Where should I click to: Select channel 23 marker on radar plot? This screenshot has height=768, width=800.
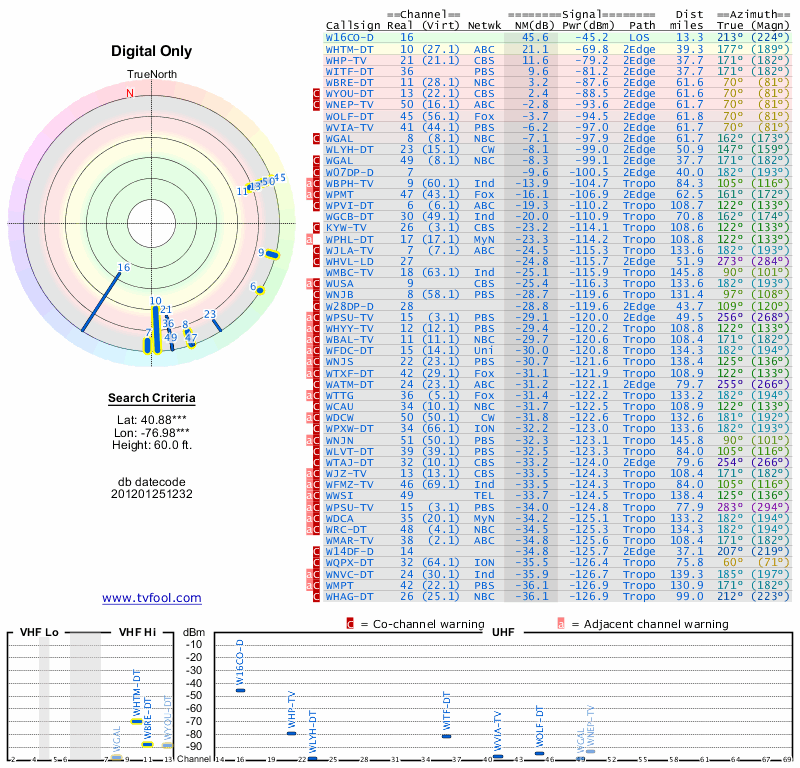tap(217, 327)
